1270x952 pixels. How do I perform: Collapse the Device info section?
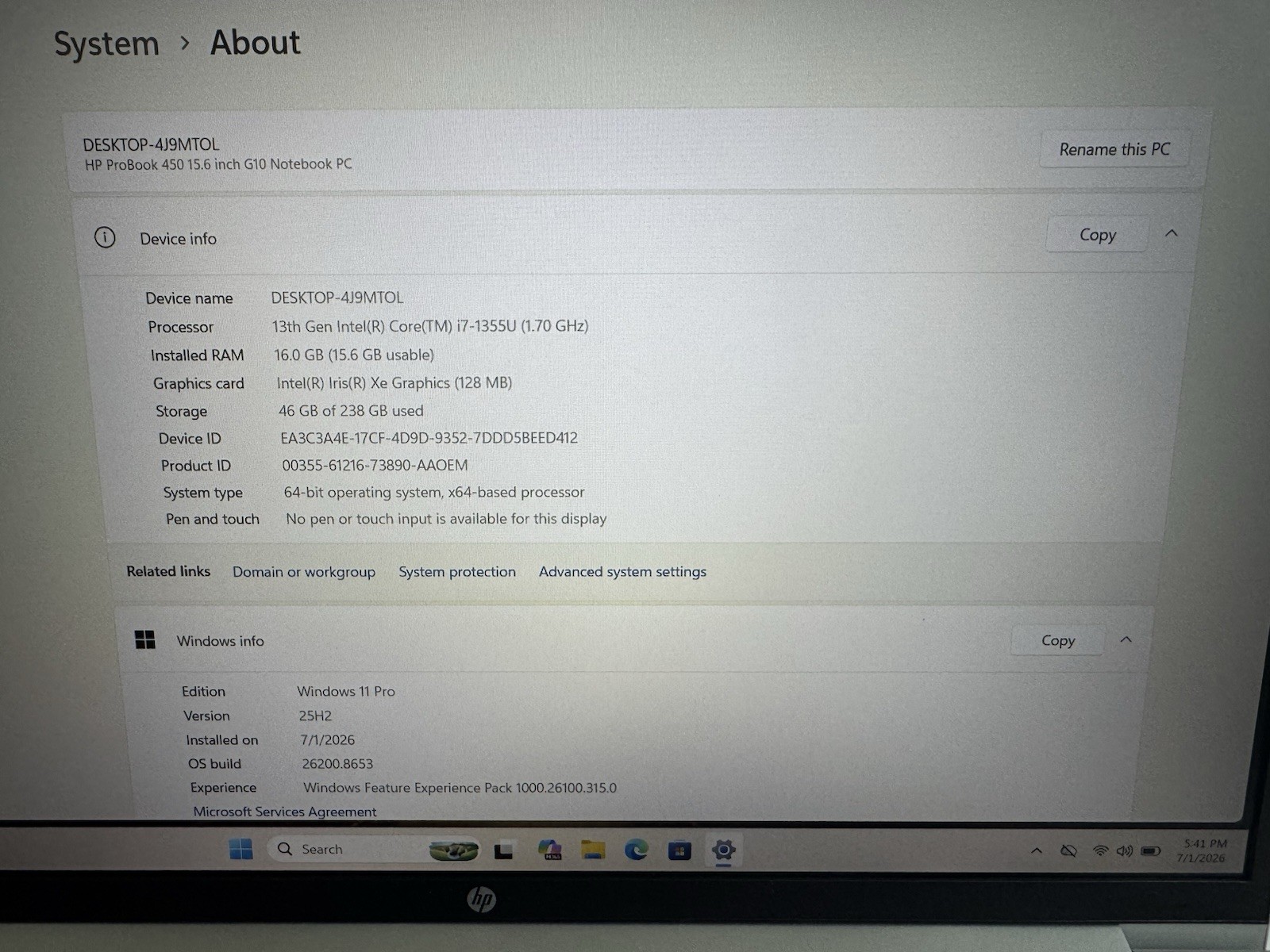coord(1171,233)
